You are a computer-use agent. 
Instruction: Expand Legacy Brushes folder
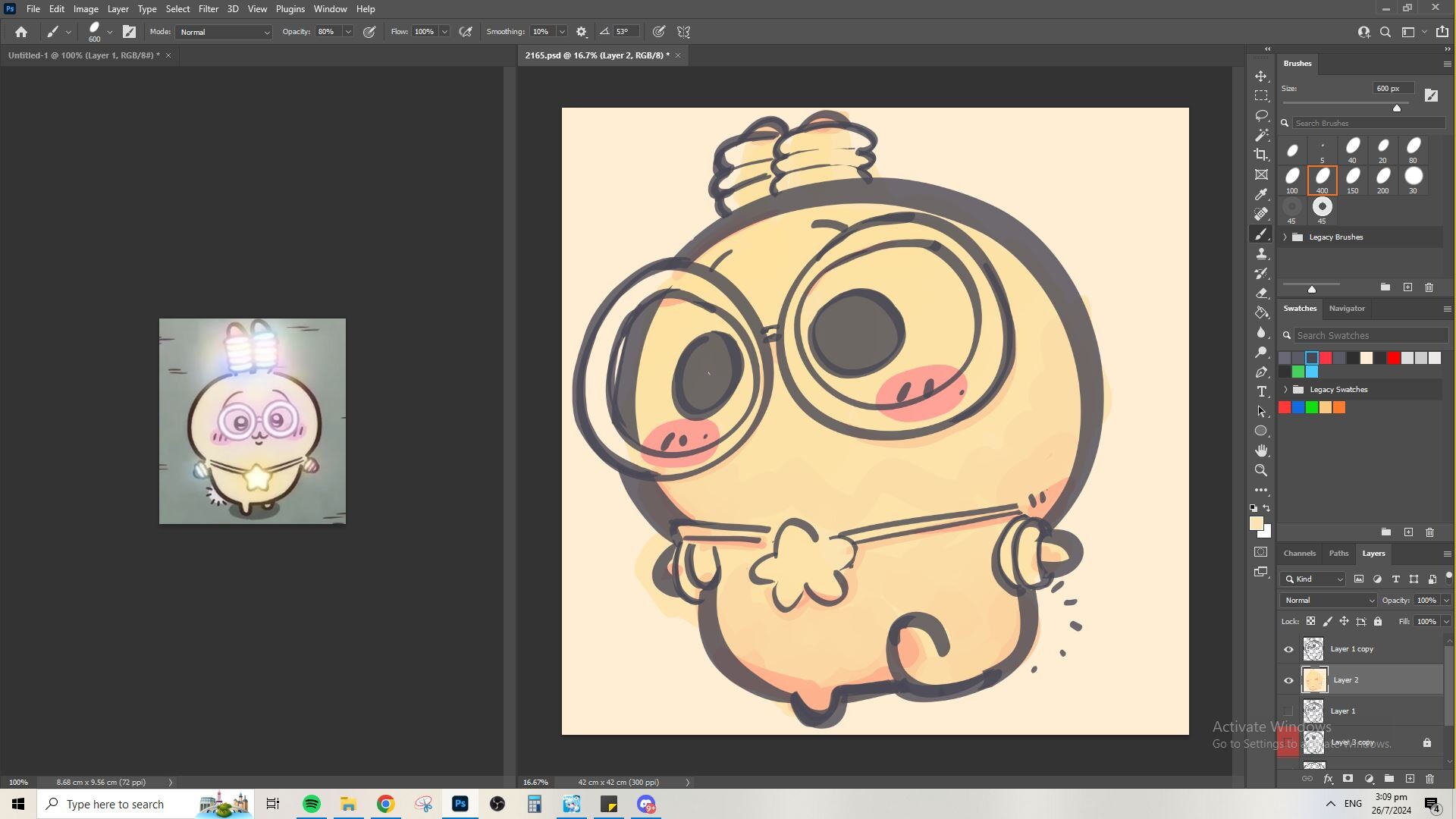point(1285,237)
